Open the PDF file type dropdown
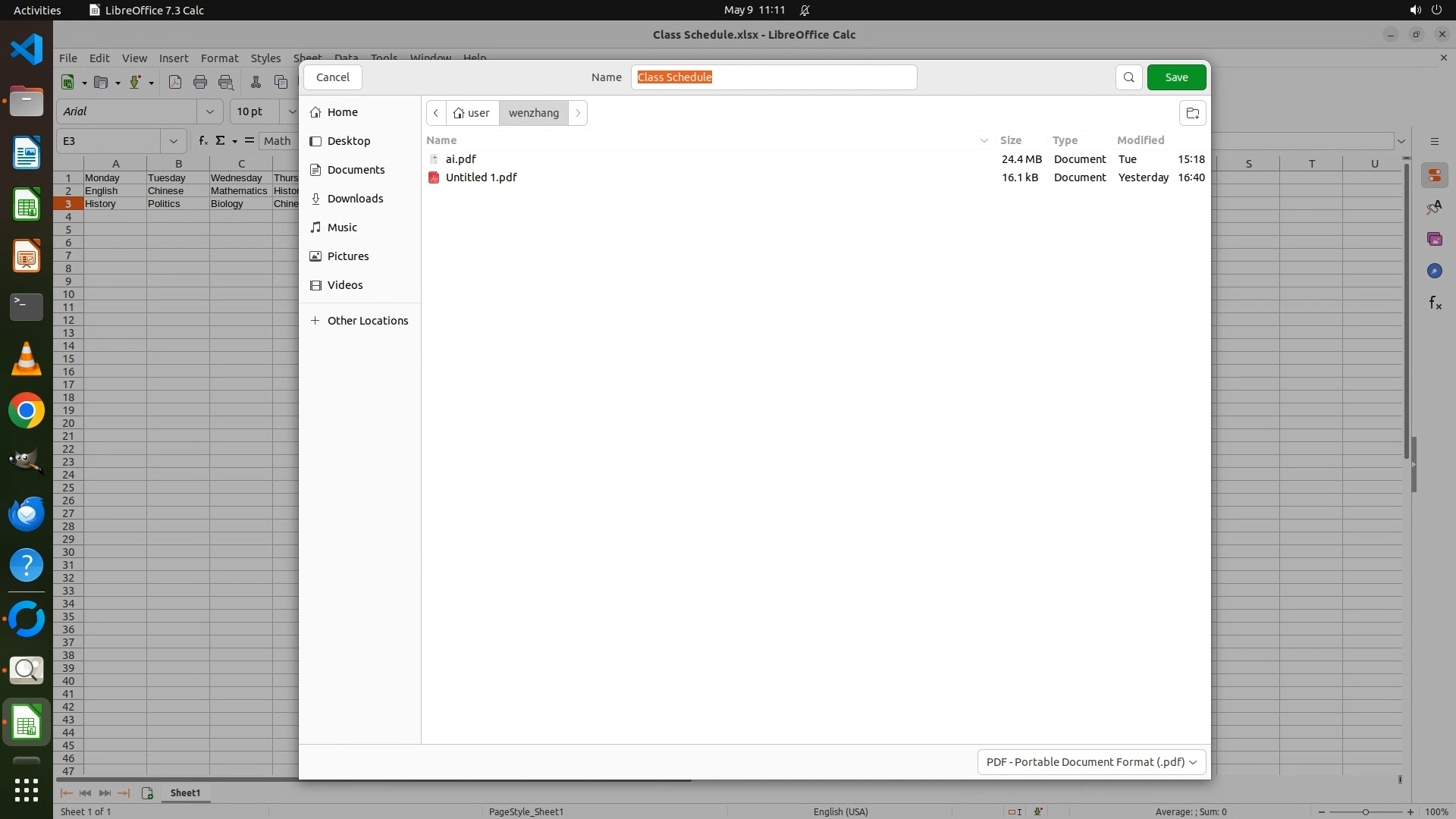 click(x=1091, y=761)
